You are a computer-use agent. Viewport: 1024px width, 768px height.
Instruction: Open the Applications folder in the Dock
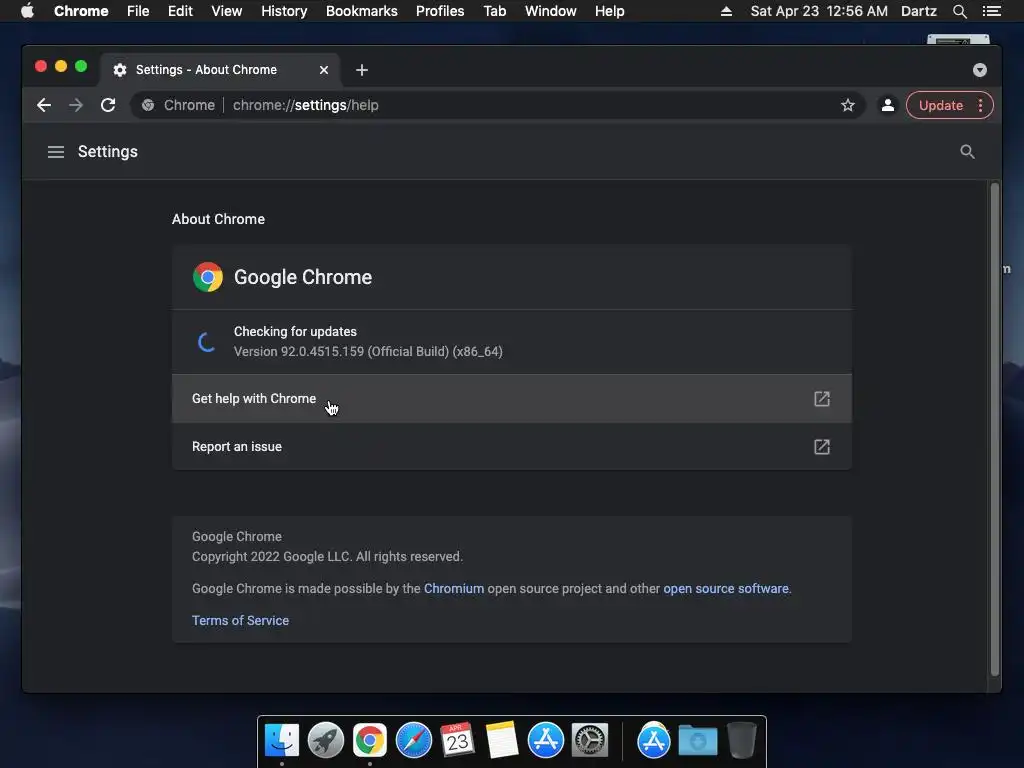(654, 741)
